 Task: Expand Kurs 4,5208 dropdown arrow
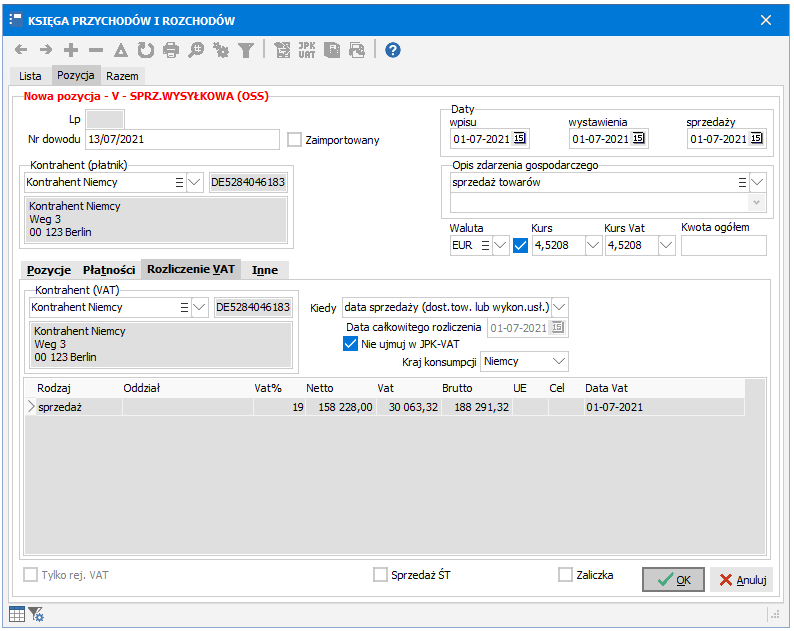coord(592,246)
